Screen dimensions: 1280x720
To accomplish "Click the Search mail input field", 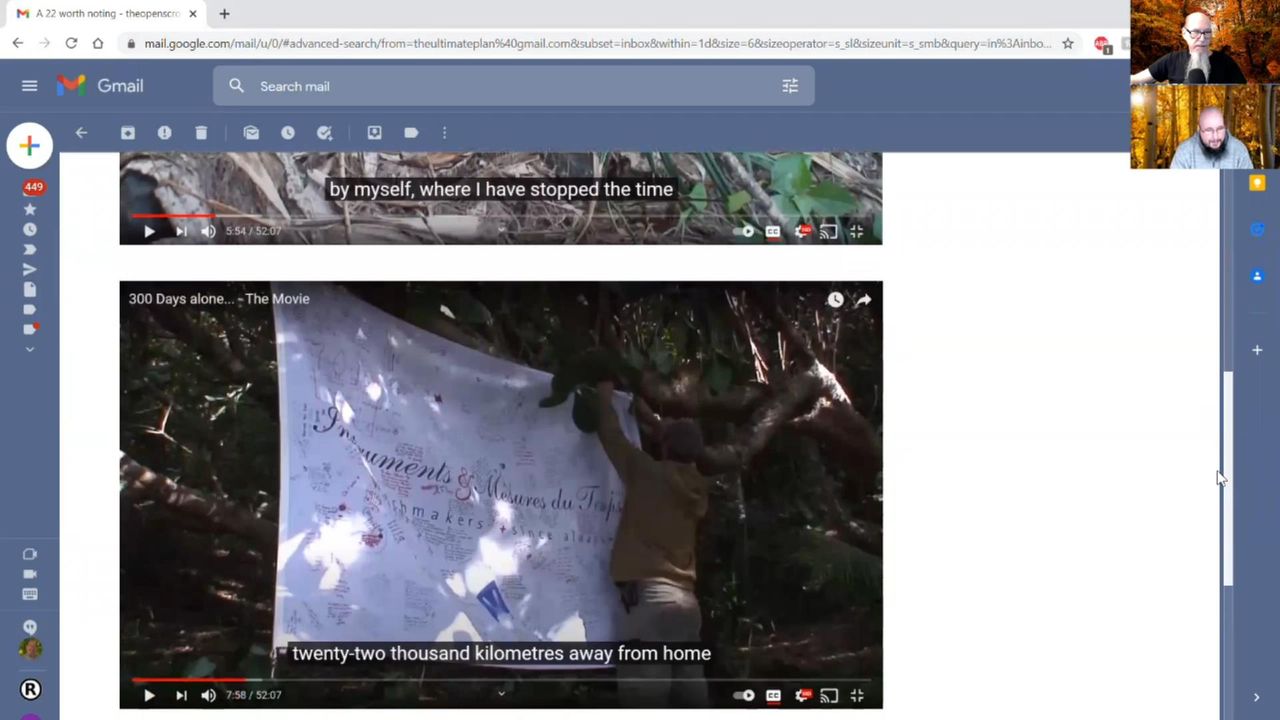I will coord(500,86).
